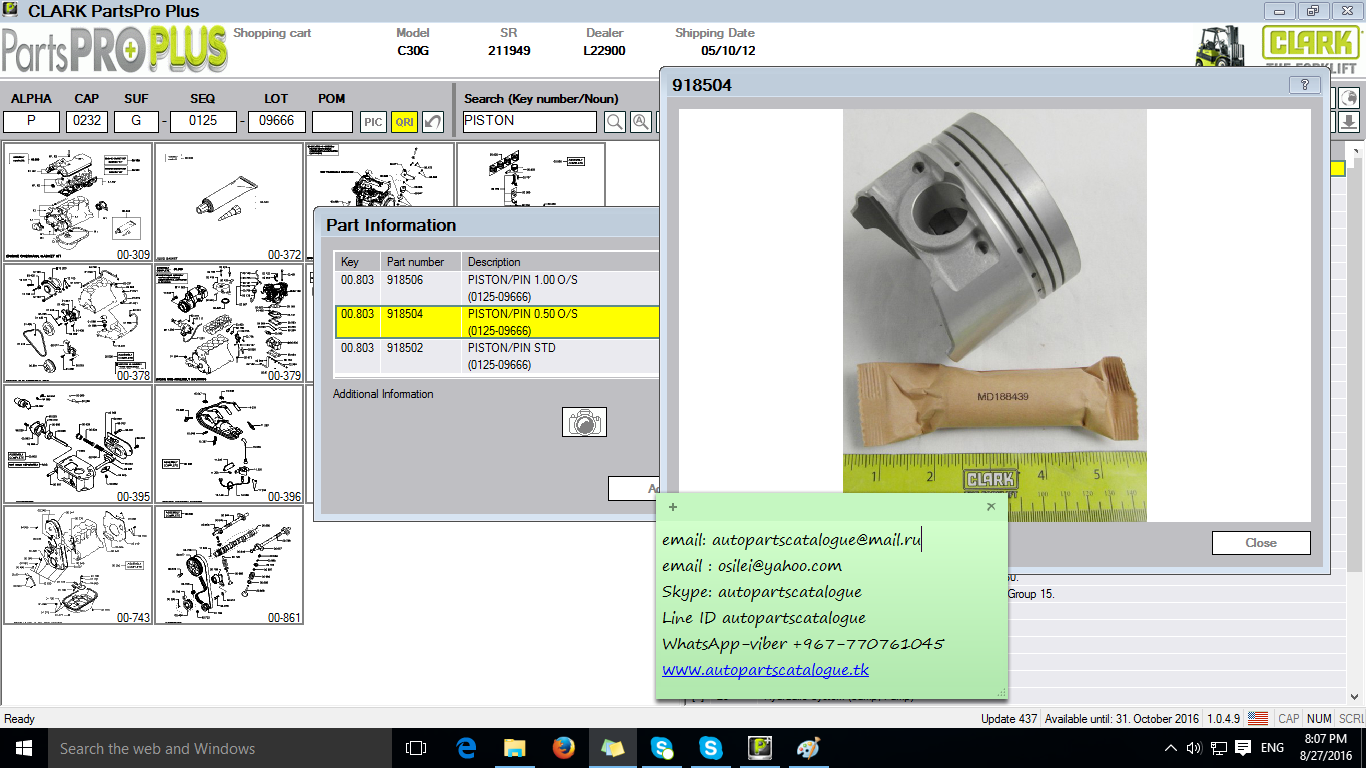This screenshot has width=1366, height=768.
Task: Click the advanced search magnifier icon
Action: pos(640,122)
